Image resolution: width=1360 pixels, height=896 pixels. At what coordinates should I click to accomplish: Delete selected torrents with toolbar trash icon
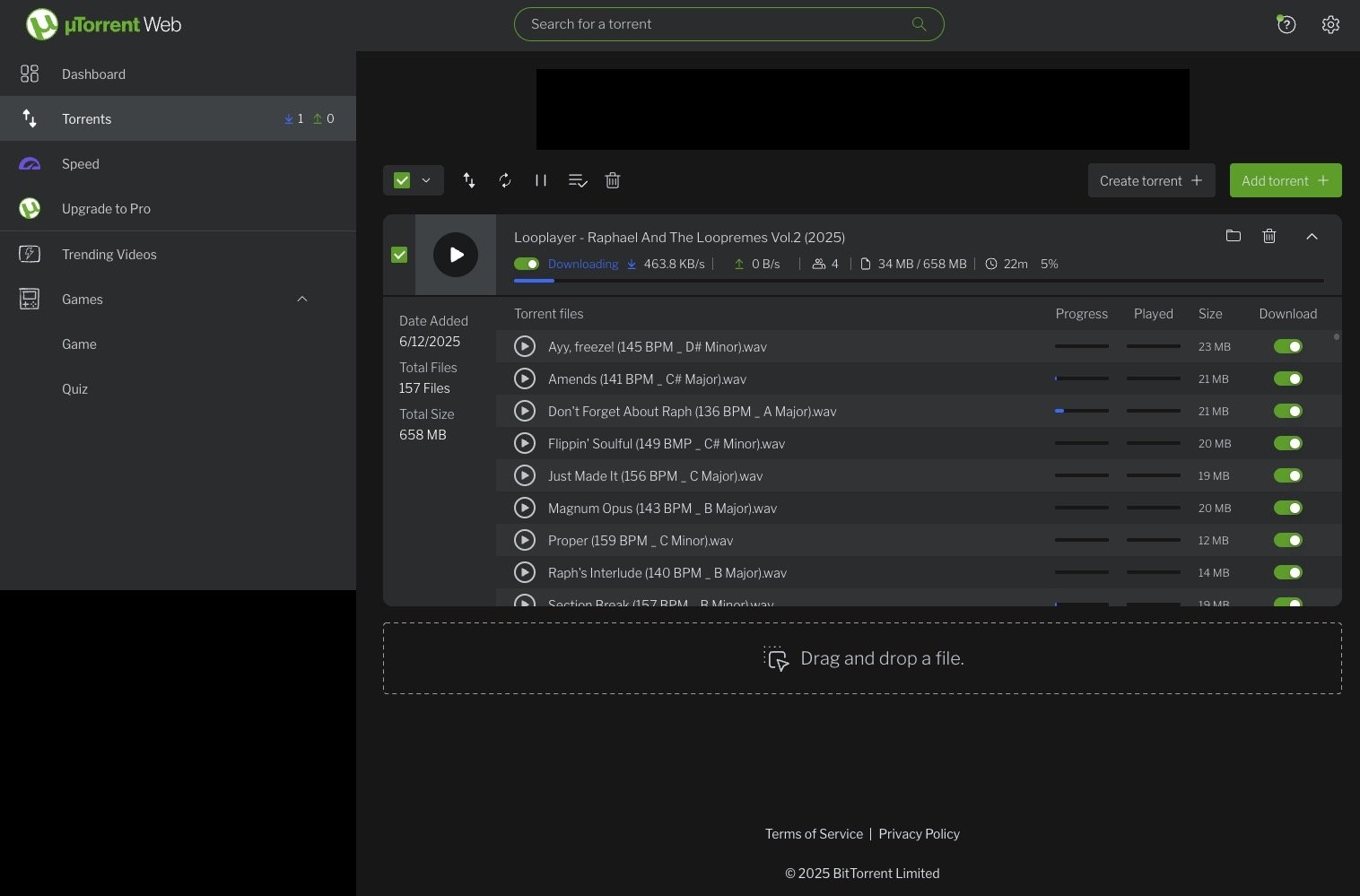tap(613, 180)
